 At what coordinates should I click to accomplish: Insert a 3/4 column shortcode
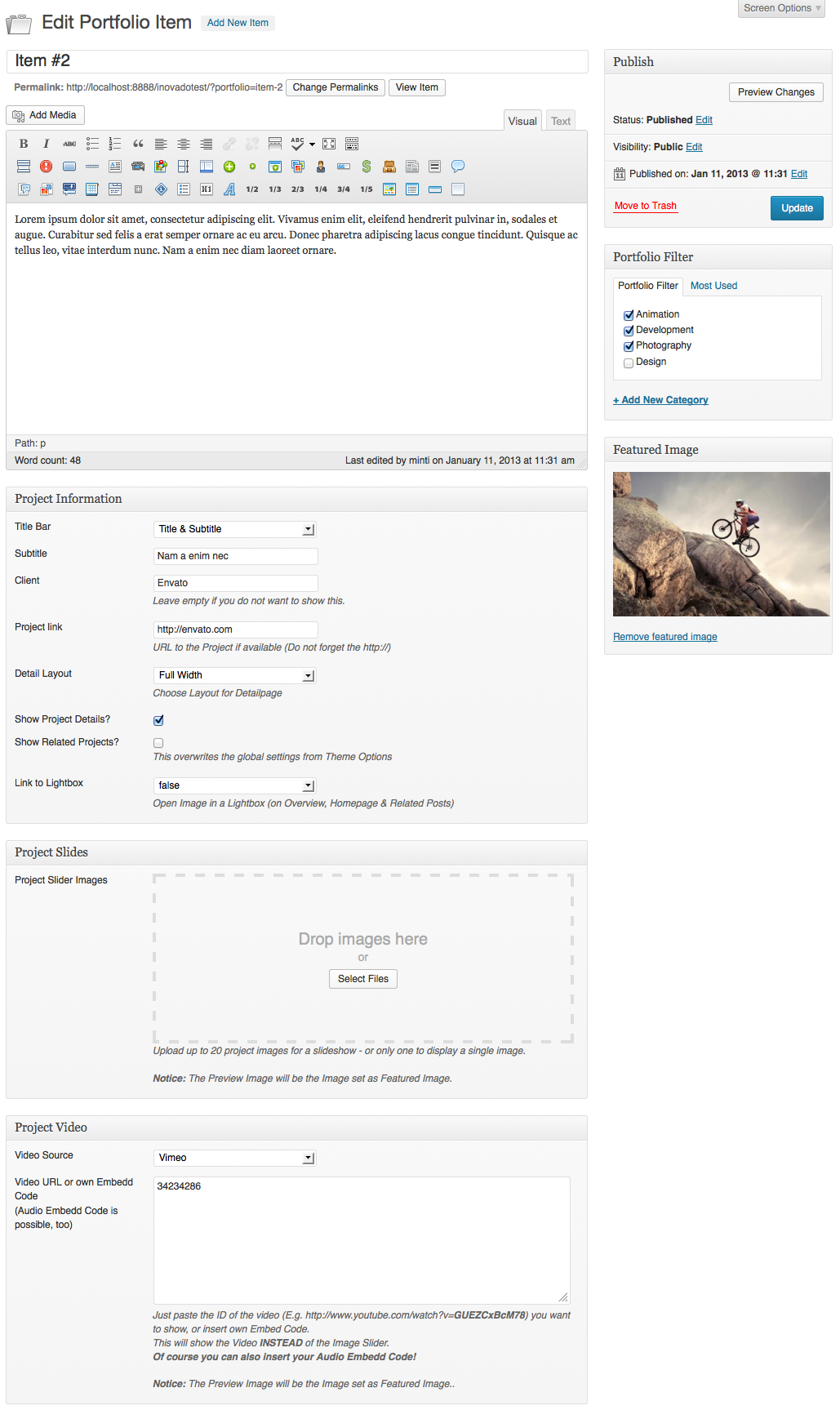(x=344, y=189)
